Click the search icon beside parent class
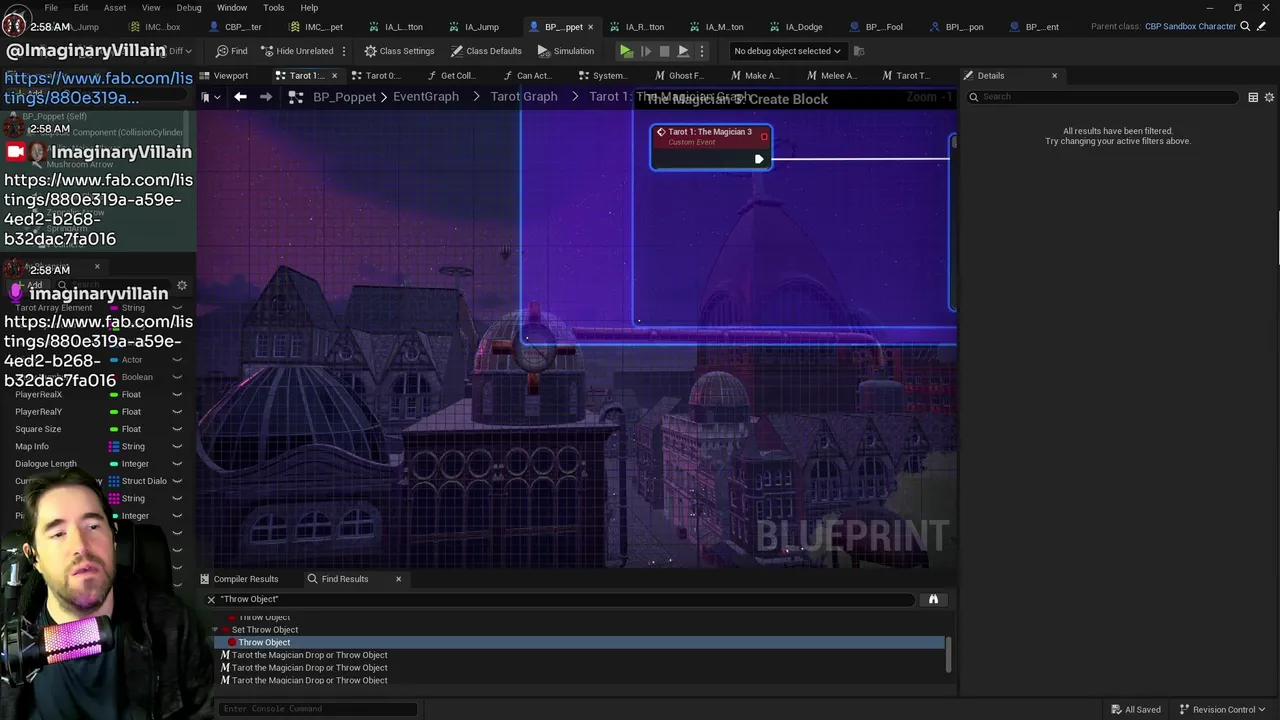The height and width of the screenshot is (720, 1280). click(1245, 27)
